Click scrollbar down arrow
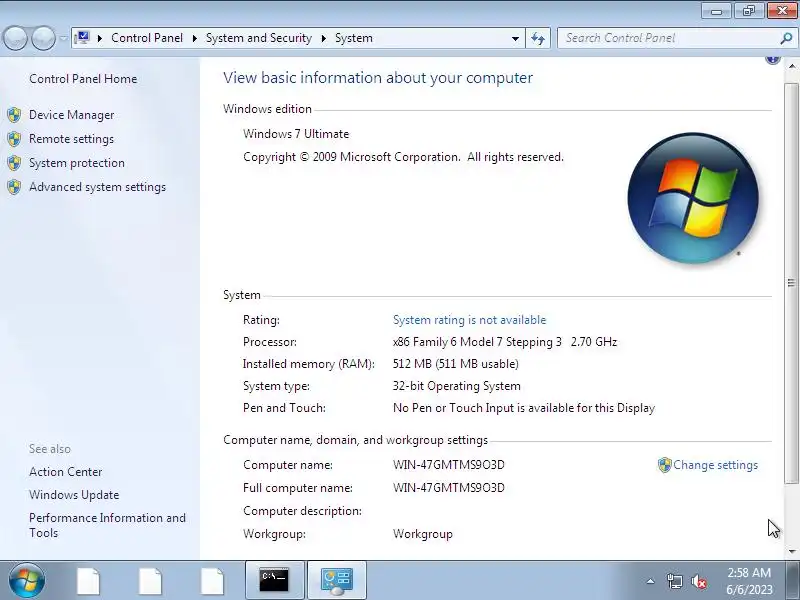This screenshot has height=600, width=800. (792, 552)
